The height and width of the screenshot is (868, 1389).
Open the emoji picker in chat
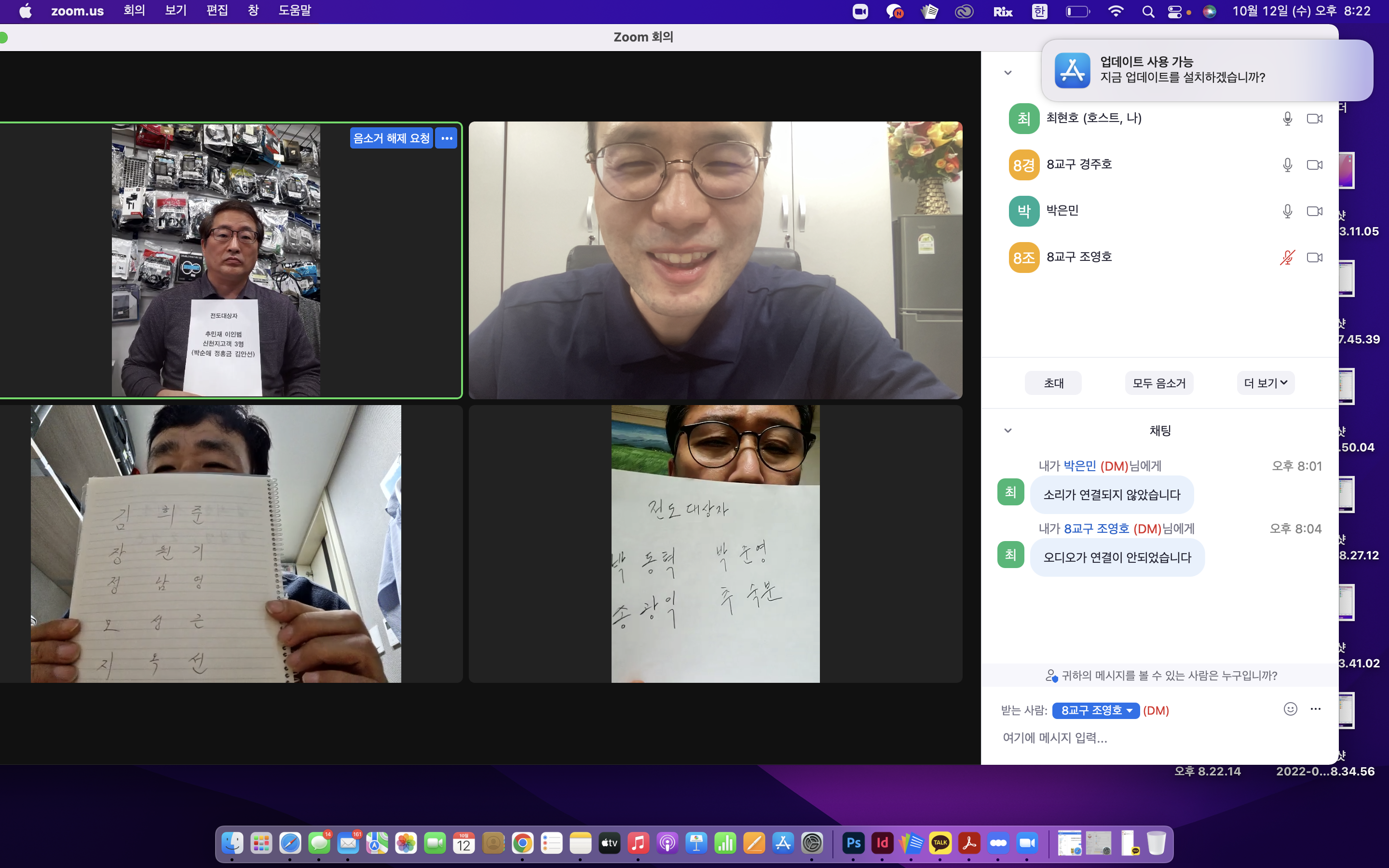point(1290,709)
